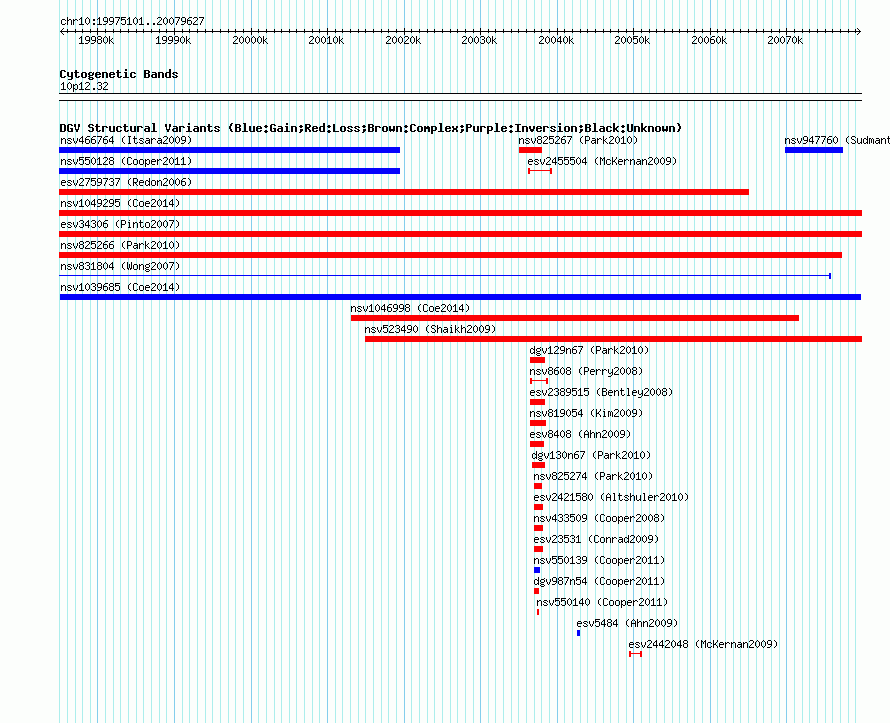Screen dimensions: 890x723
Task: Open the esv2421580 (Altshuler2010) label
Action: tap(611, 497)
